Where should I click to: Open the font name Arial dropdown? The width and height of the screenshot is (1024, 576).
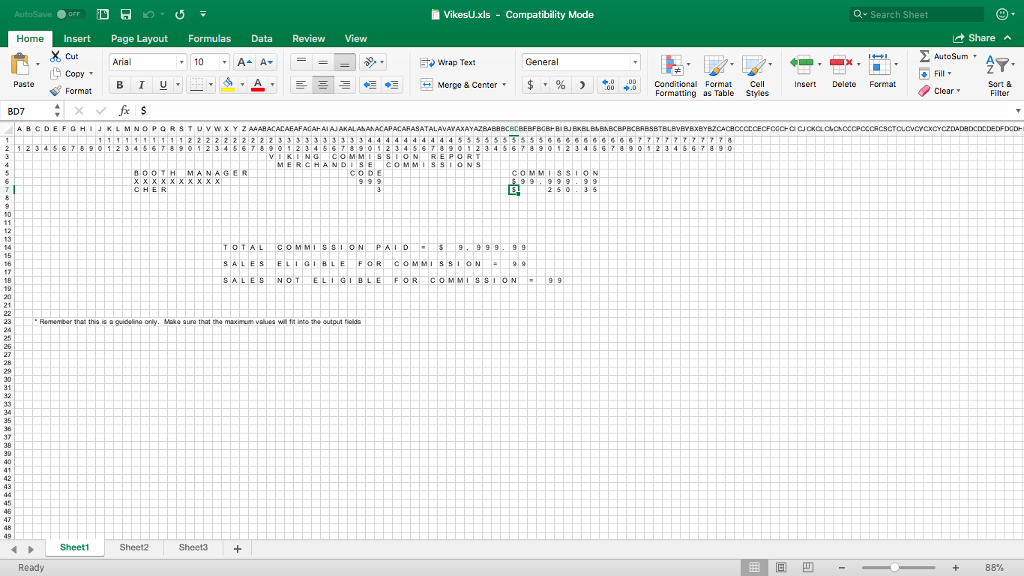(182, 62)
